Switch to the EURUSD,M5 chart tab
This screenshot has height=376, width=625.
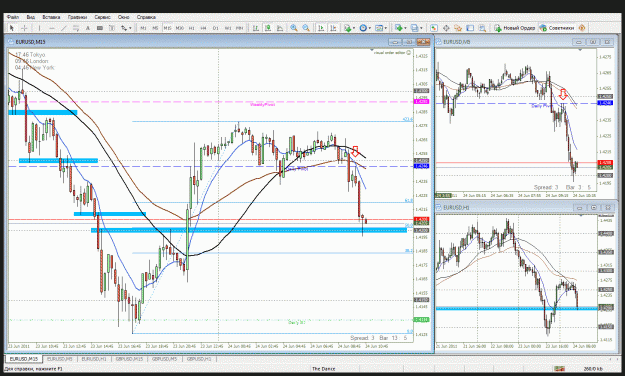pos(60,359)
